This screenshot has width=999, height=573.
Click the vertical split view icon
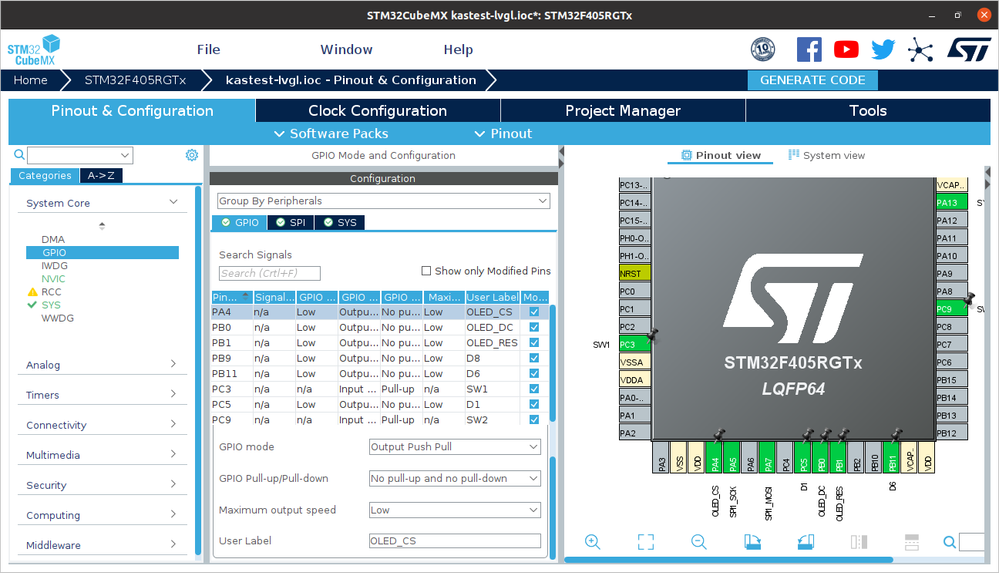pyautogui.click(x=859, y=542)
